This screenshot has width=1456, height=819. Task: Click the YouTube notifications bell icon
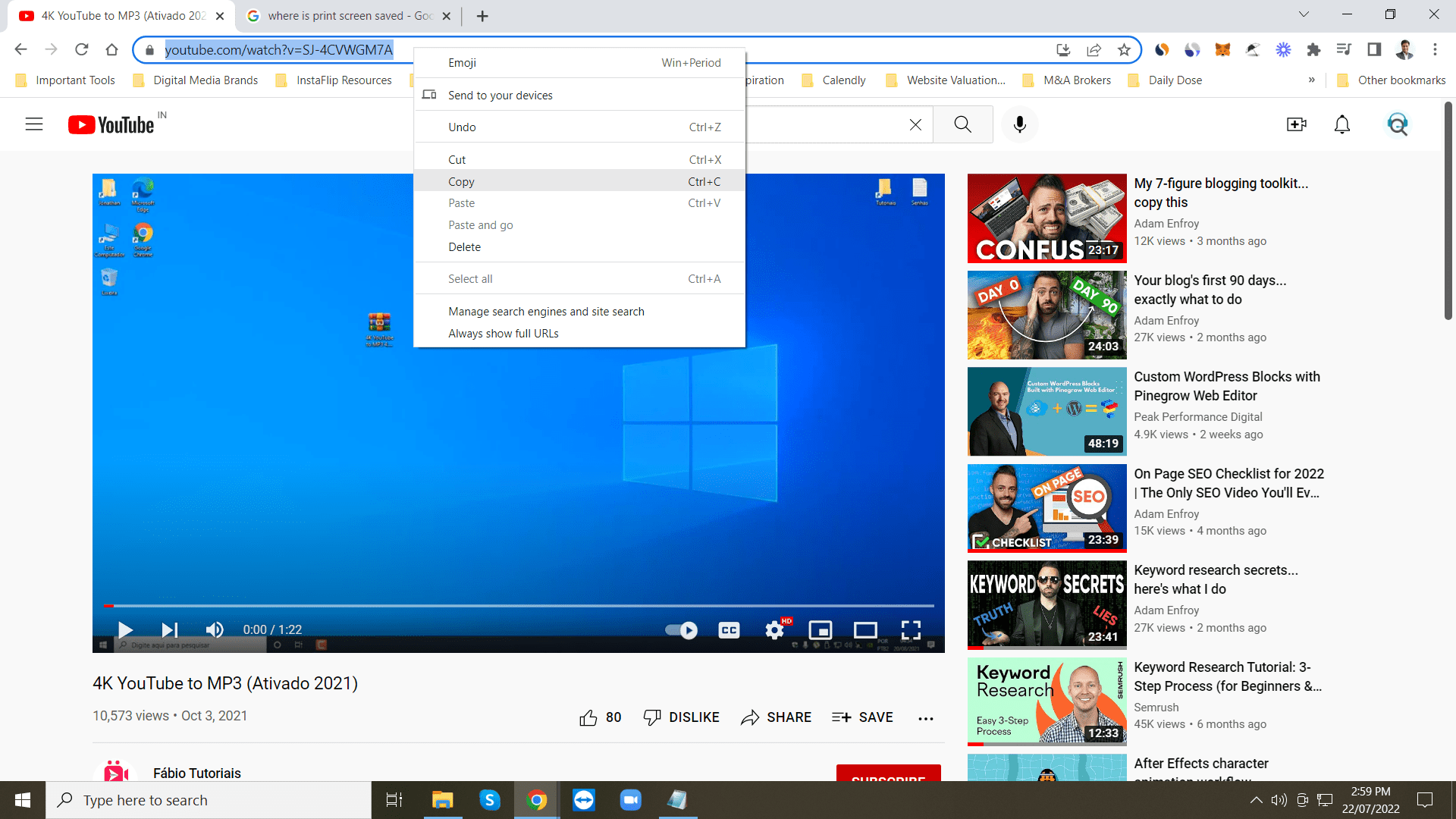(1344, 124)
